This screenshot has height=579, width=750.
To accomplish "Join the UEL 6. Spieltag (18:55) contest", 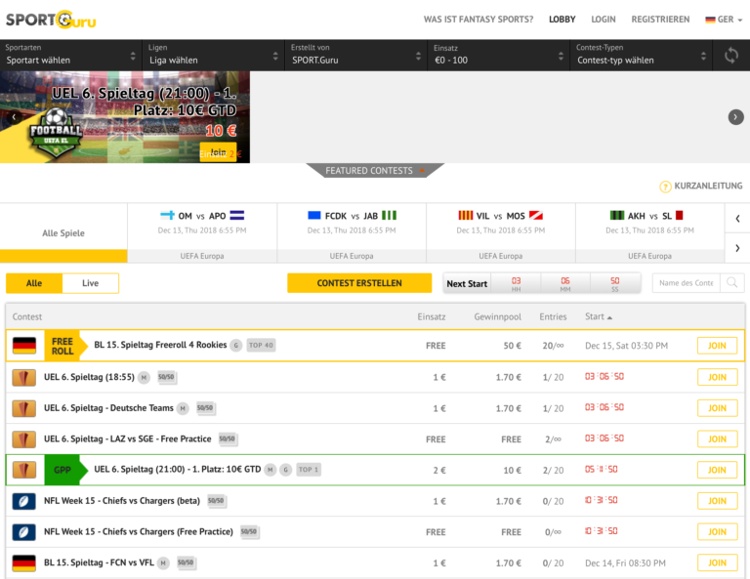I will click(717, 377).
